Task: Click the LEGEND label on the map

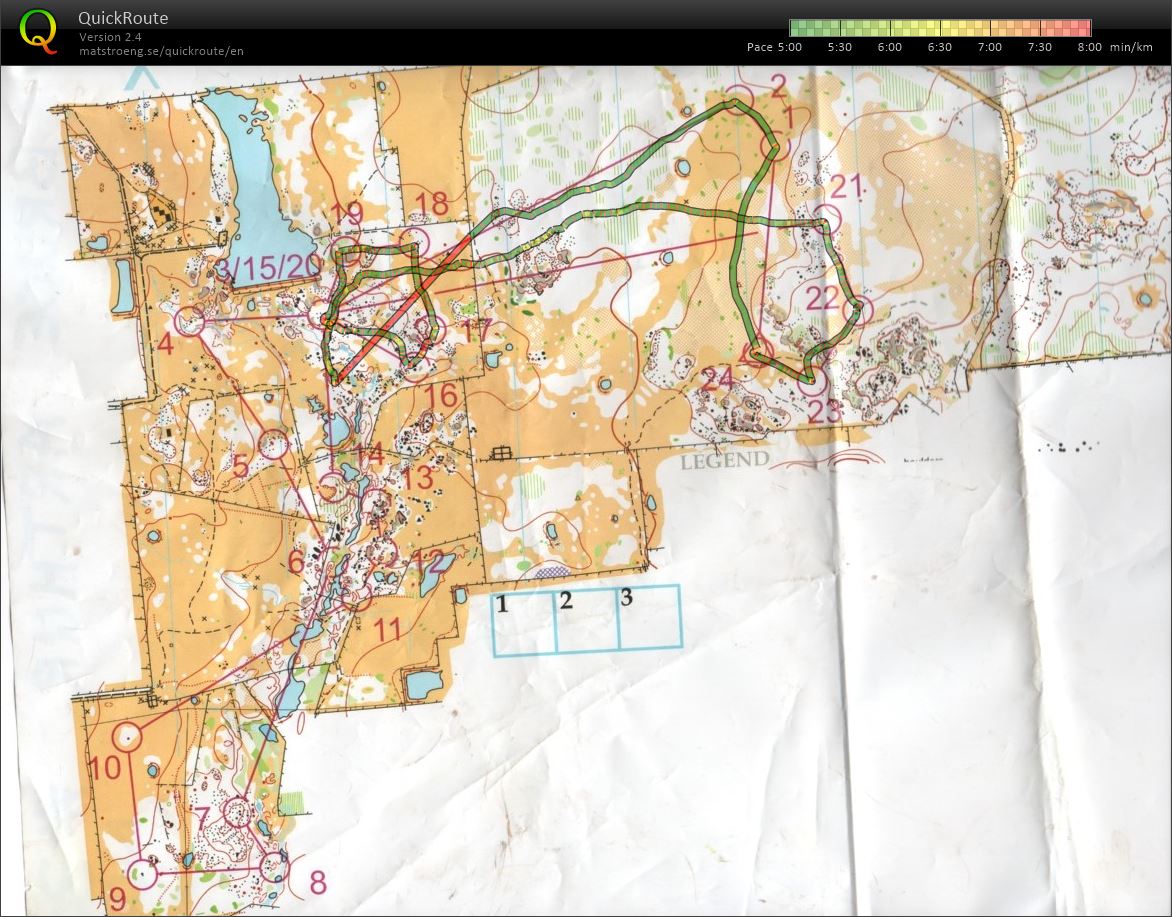Action: [724, 462]
